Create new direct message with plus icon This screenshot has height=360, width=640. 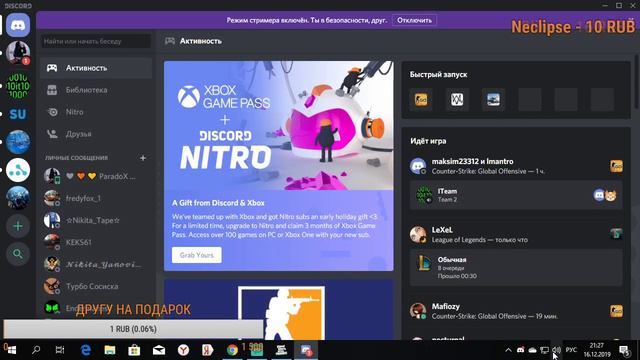[143, 158]
